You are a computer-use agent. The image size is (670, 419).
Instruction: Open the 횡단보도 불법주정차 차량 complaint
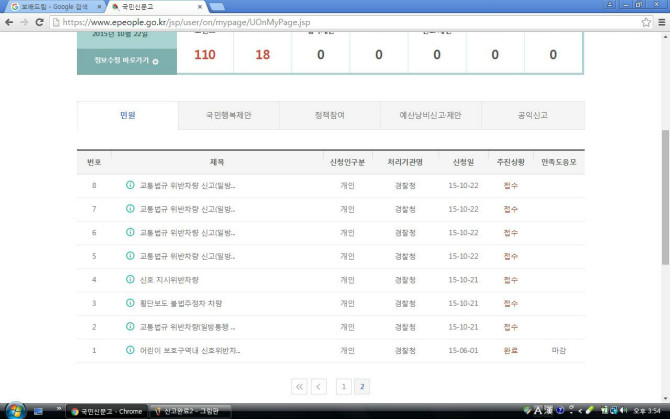(x=181, y=303)
